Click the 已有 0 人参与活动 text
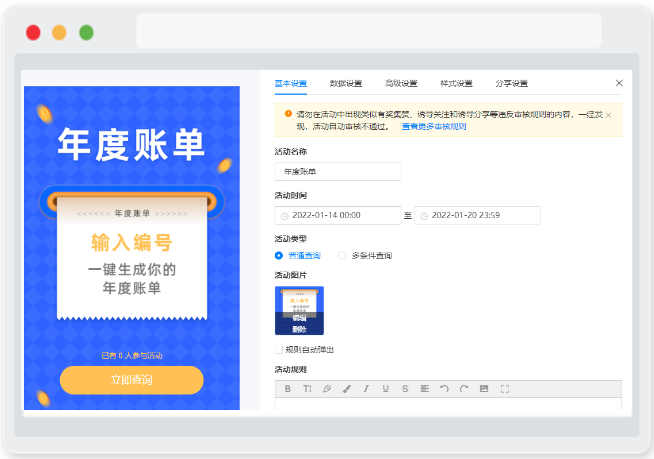Screen dimensions: 654x459 [132, 356]
